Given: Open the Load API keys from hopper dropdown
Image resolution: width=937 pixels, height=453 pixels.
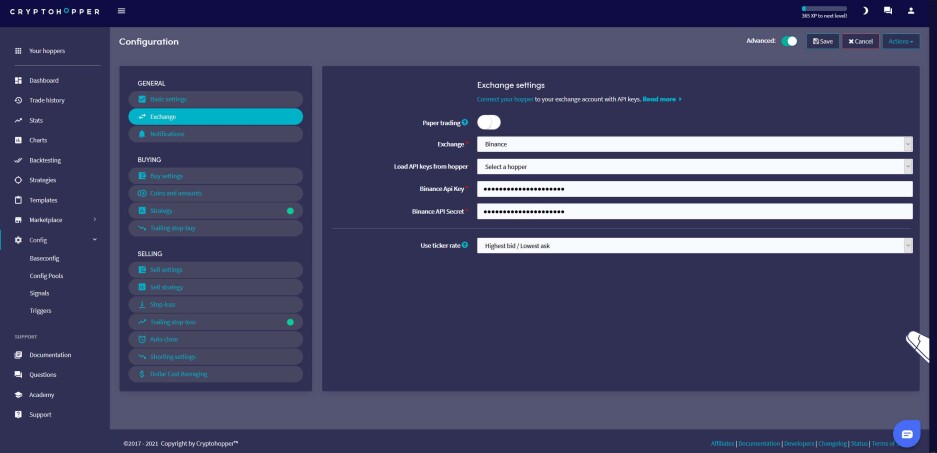Looking at the screenshot, I should [695, 167].
